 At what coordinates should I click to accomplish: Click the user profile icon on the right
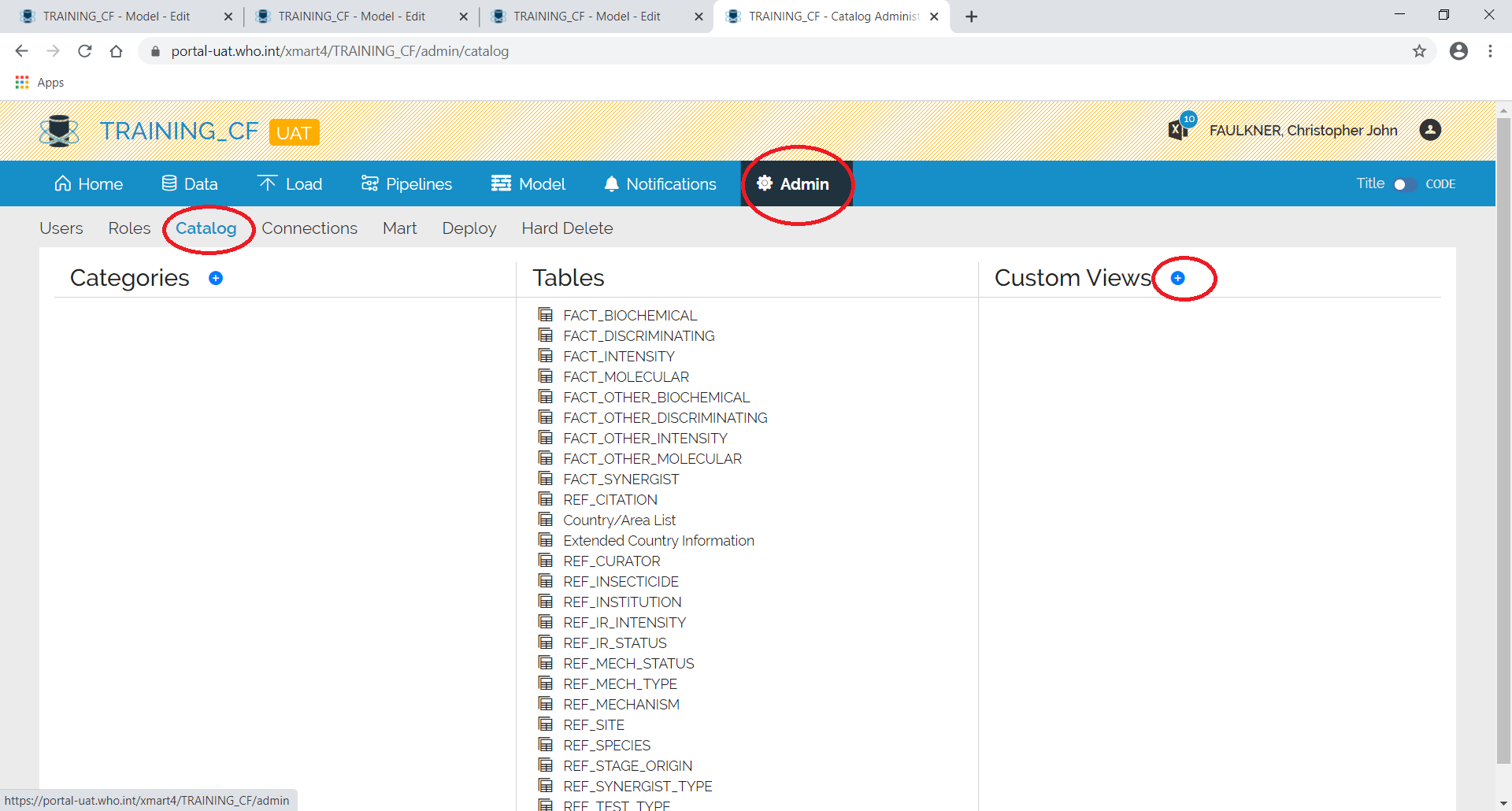click(x=1430, y=131)
